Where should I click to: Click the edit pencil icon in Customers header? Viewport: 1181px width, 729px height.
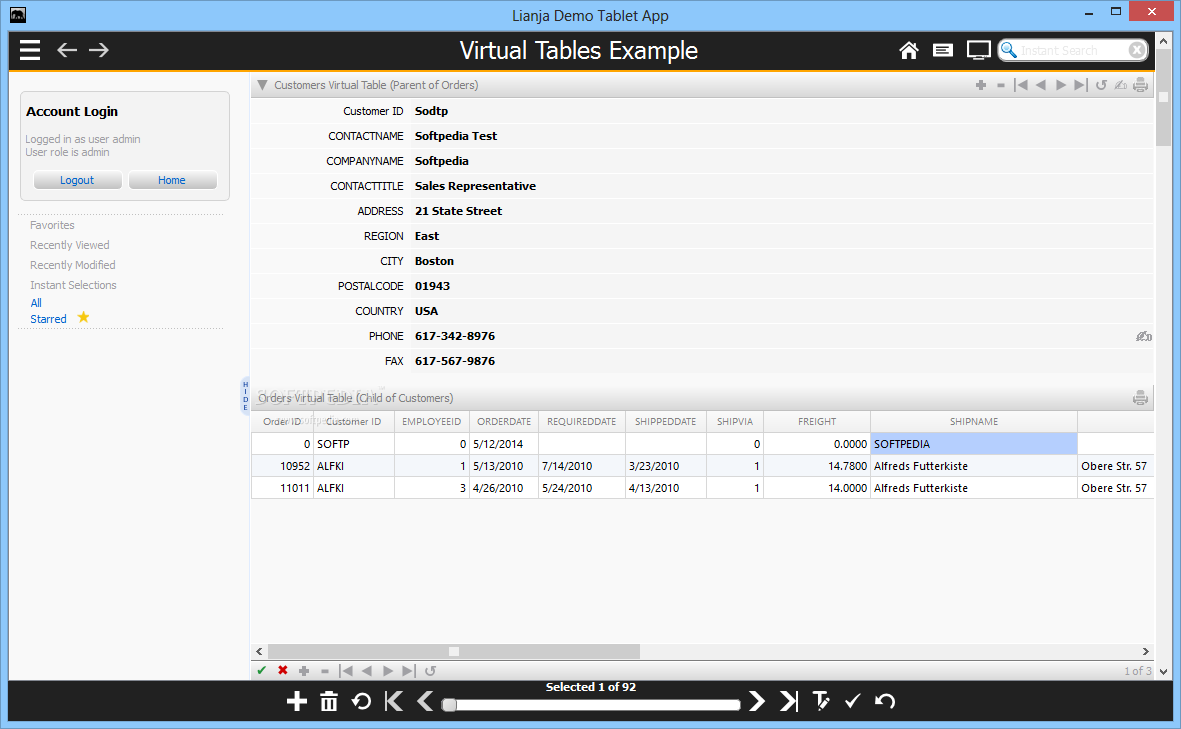(x=1121, y=85)
